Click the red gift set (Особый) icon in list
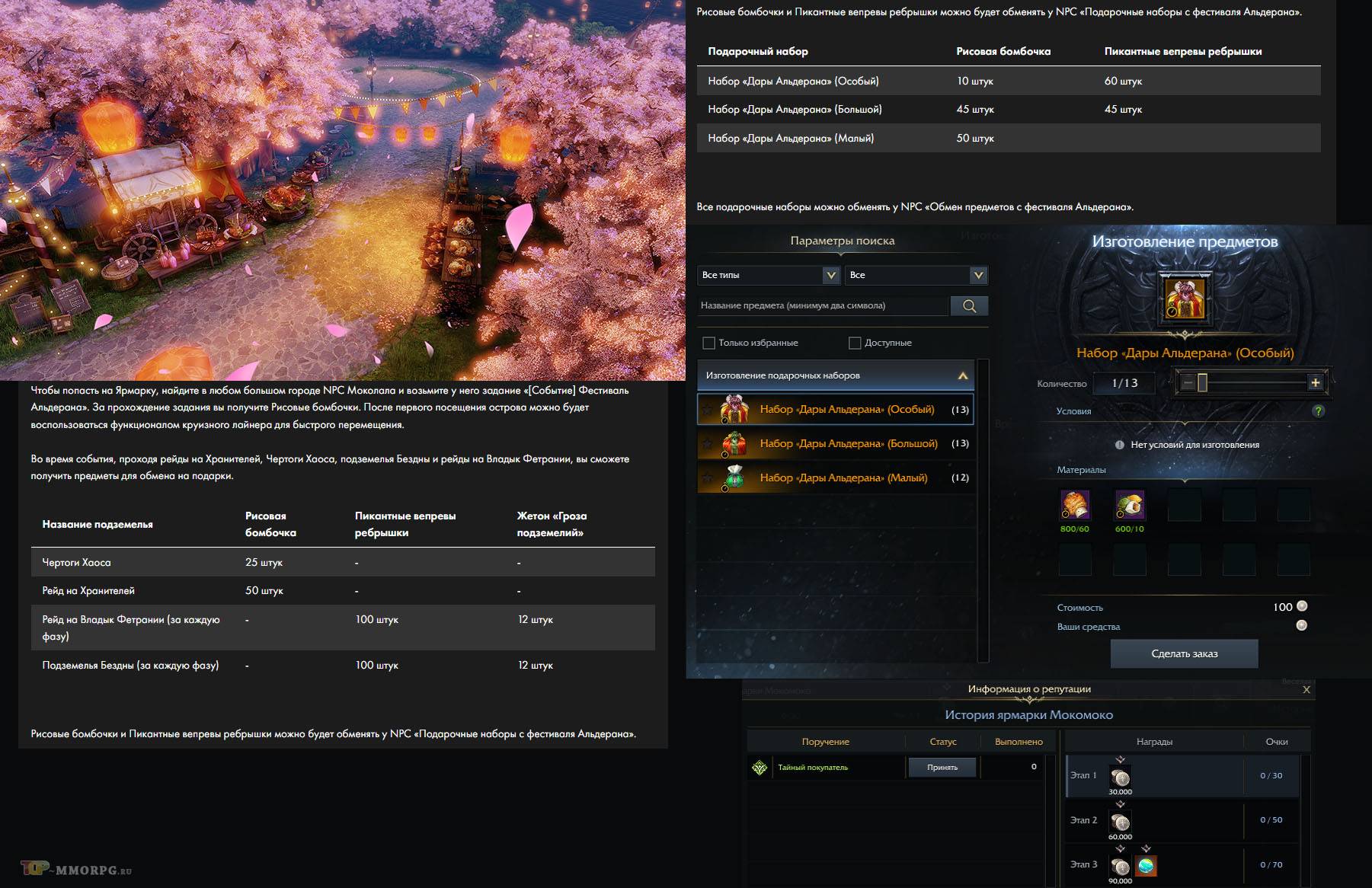The height and width of the screenshot is (888, 1372). (x=734, y=410)
